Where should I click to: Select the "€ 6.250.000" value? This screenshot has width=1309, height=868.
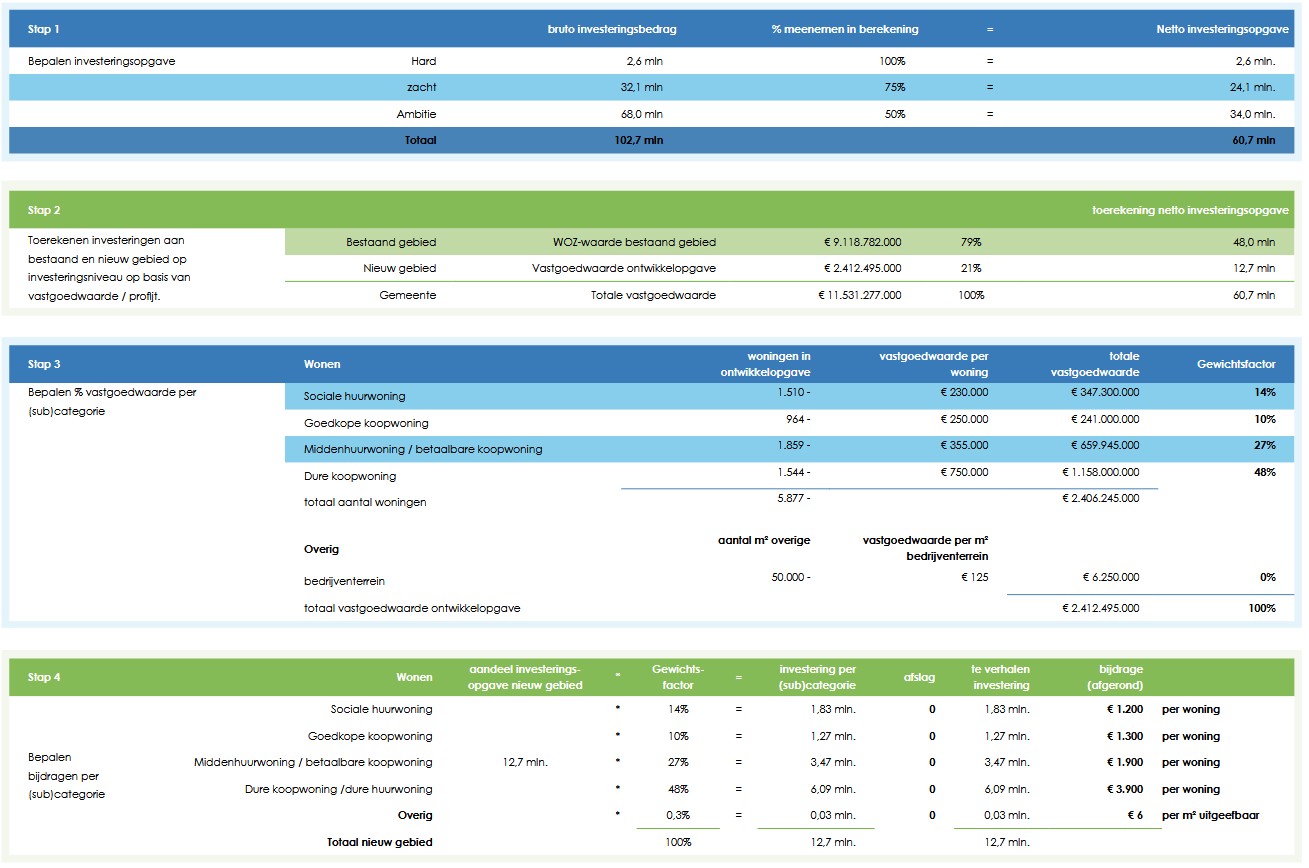click(x=1110, y=577)
